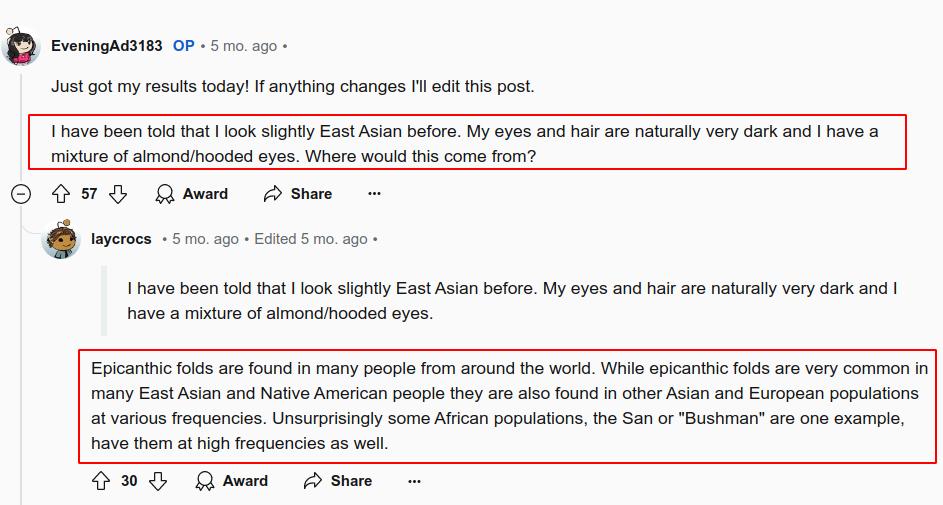Downvote EveningAd3183's post
Screen dimensions: 943x505
pyautogui.click(x=118, y=194)
